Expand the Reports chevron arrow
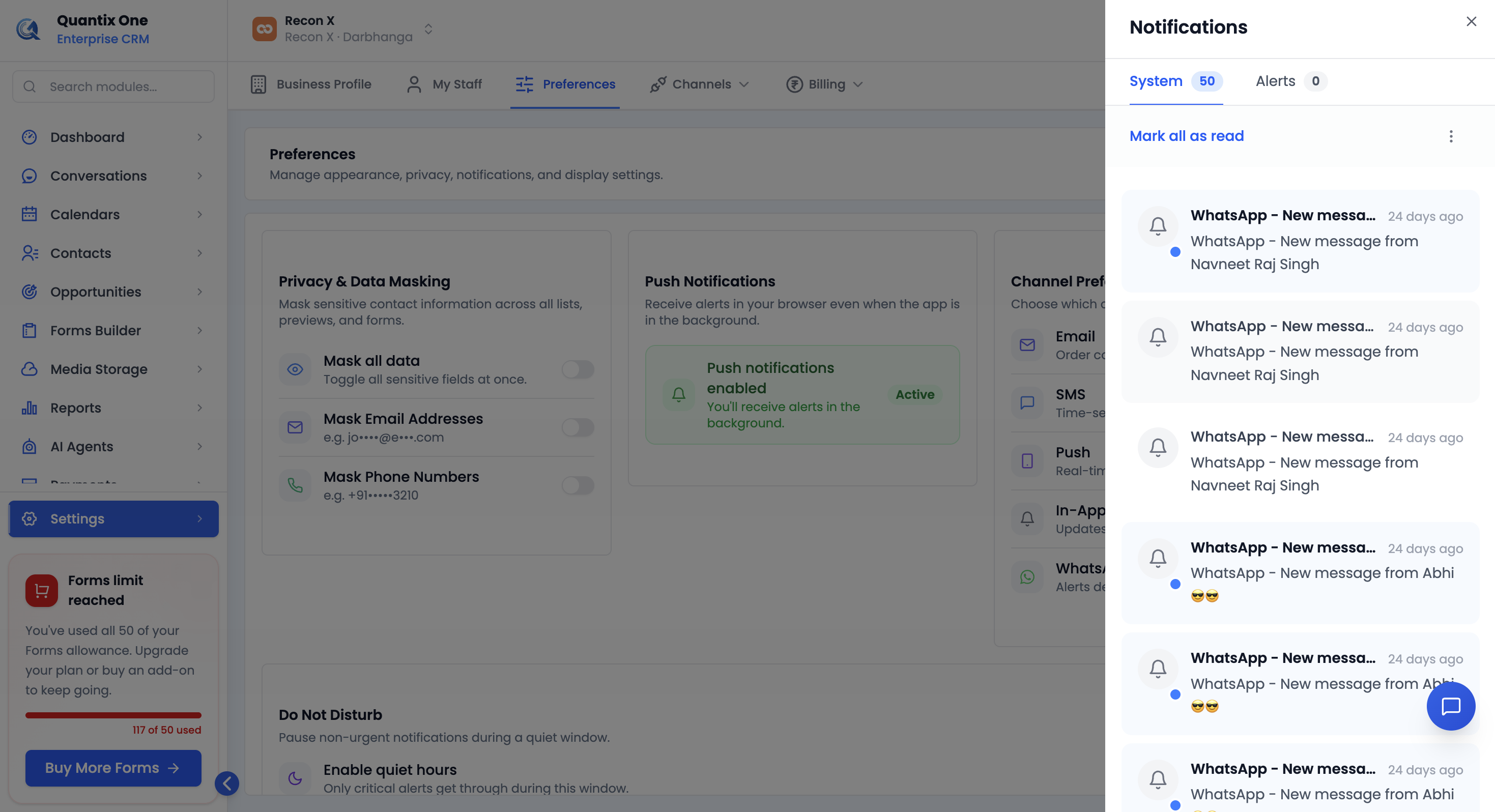1495x812 pixels. pyautogui.click(x=199, y=408)
